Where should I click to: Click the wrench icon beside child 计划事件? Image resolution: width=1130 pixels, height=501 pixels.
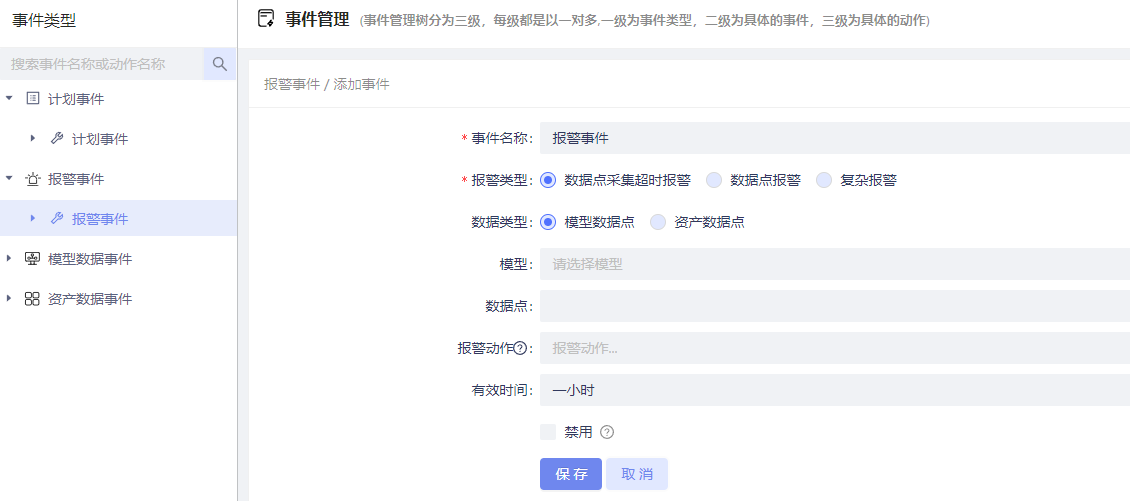click(56, 139)
